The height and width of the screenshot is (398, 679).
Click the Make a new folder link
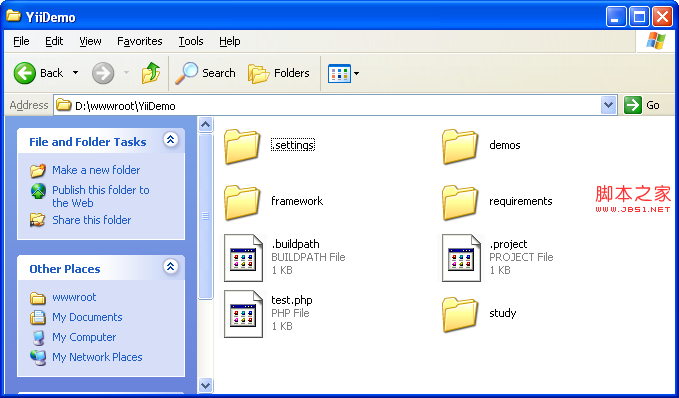[96, 170]
